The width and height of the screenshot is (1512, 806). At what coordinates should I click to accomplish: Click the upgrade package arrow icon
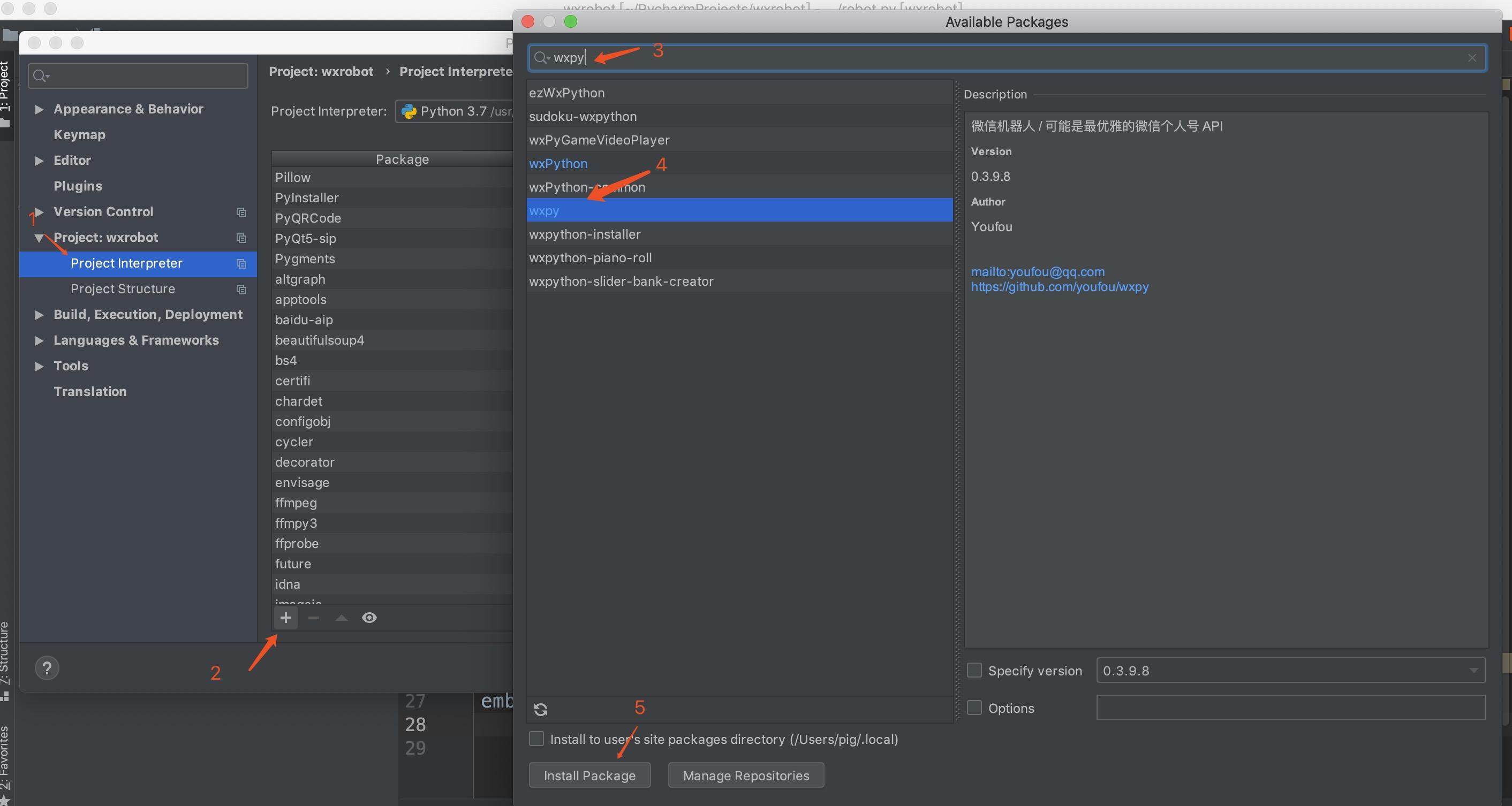click(340, 617)
